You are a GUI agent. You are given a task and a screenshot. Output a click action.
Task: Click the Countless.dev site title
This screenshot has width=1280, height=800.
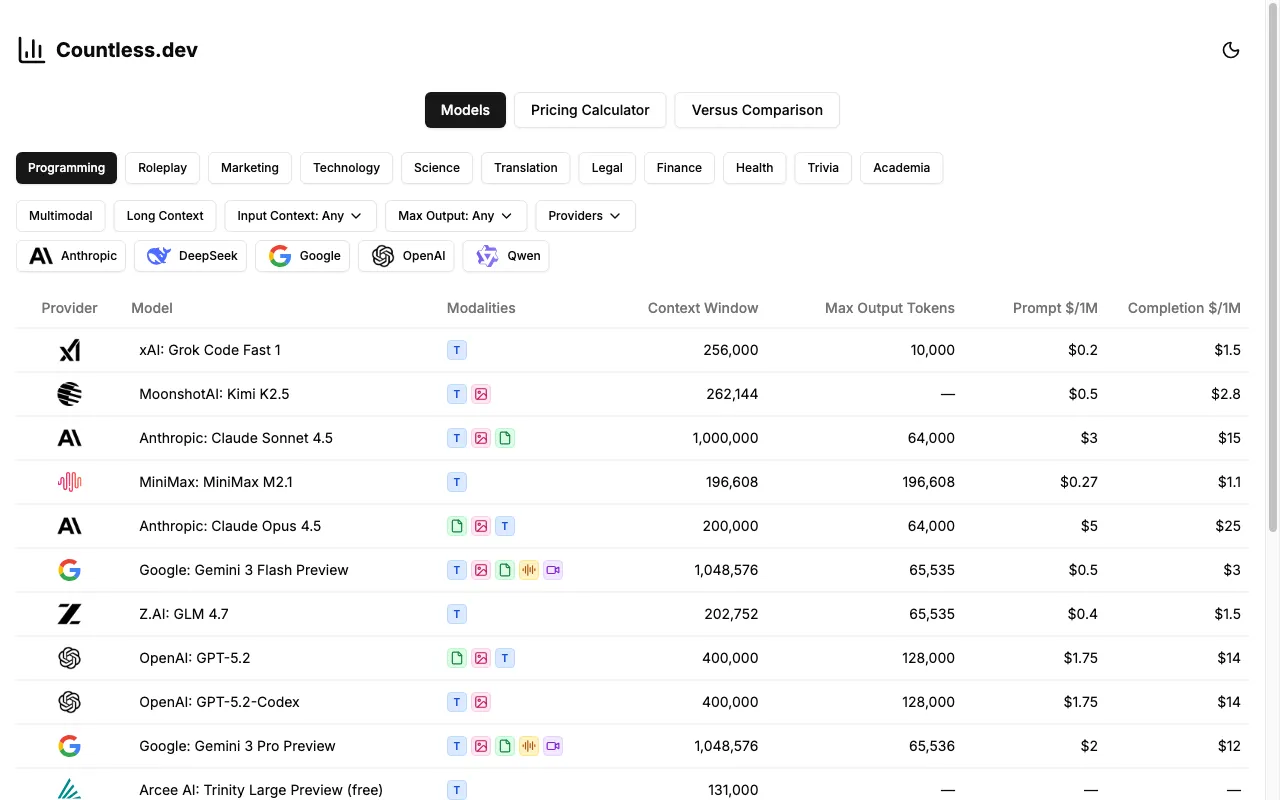pos(127,50)
